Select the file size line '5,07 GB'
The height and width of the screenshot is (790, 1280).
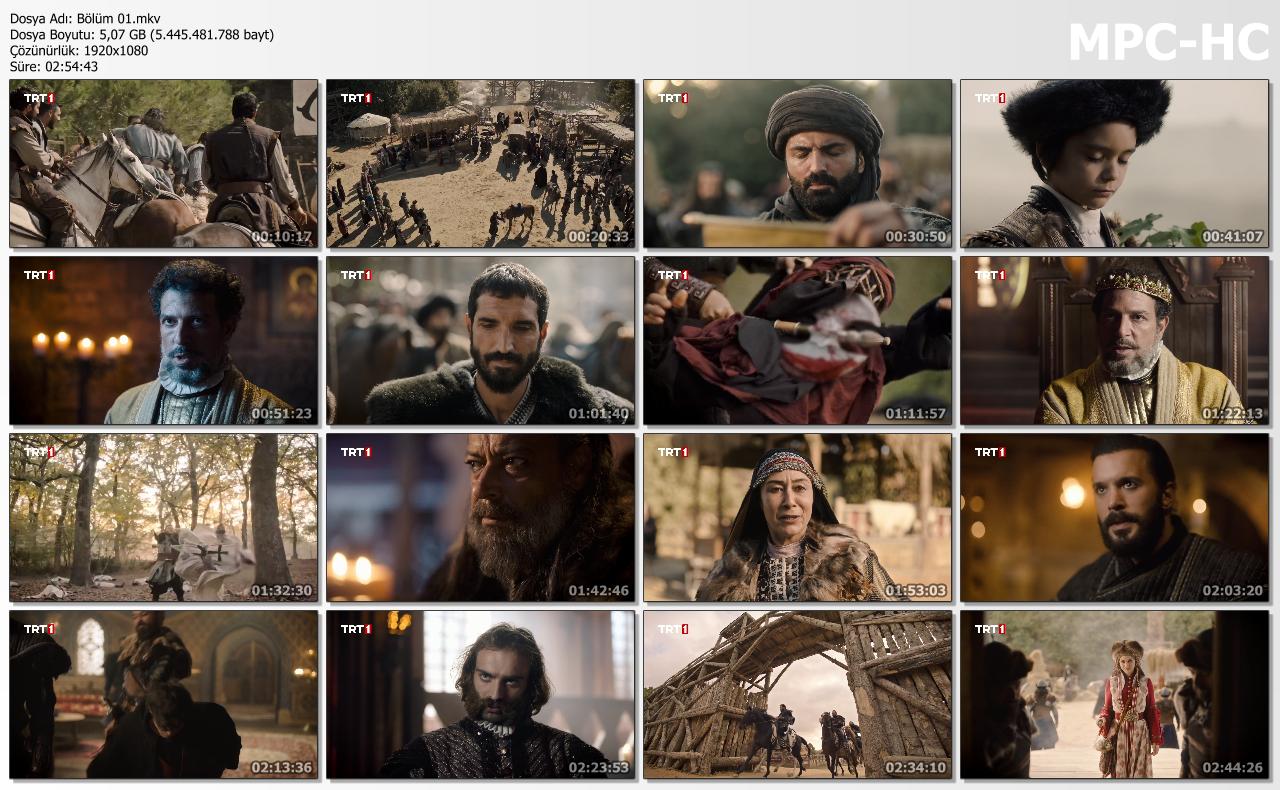tap(121, 35)
